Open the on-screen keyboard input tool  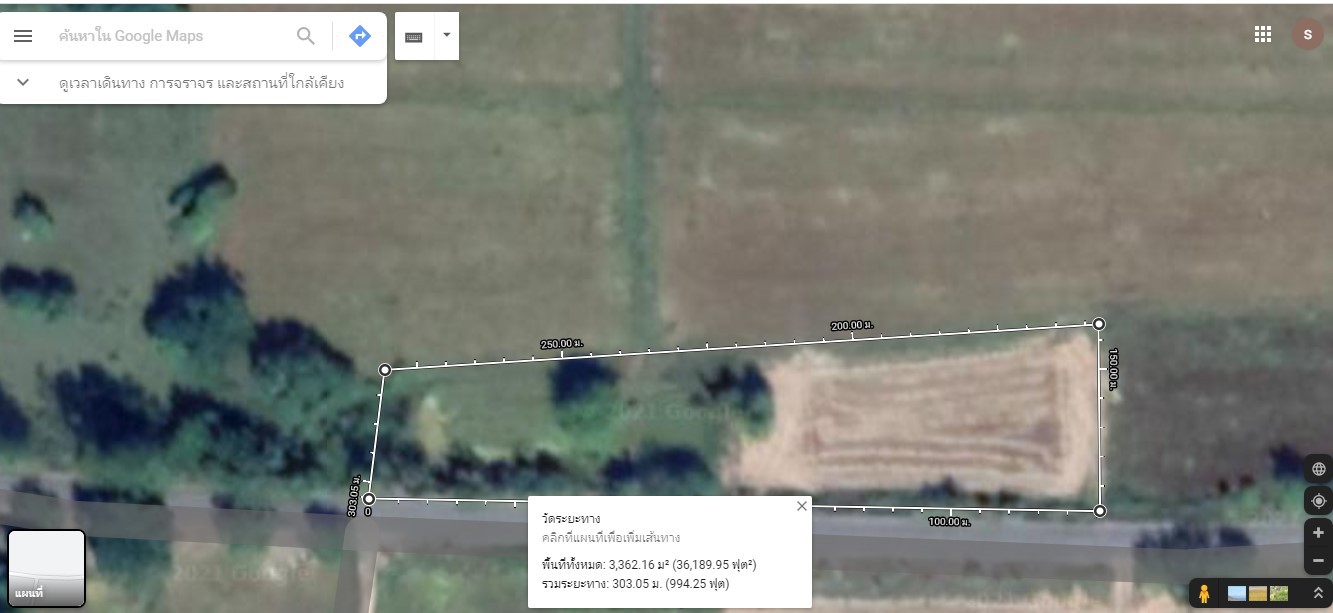[414, 36]
